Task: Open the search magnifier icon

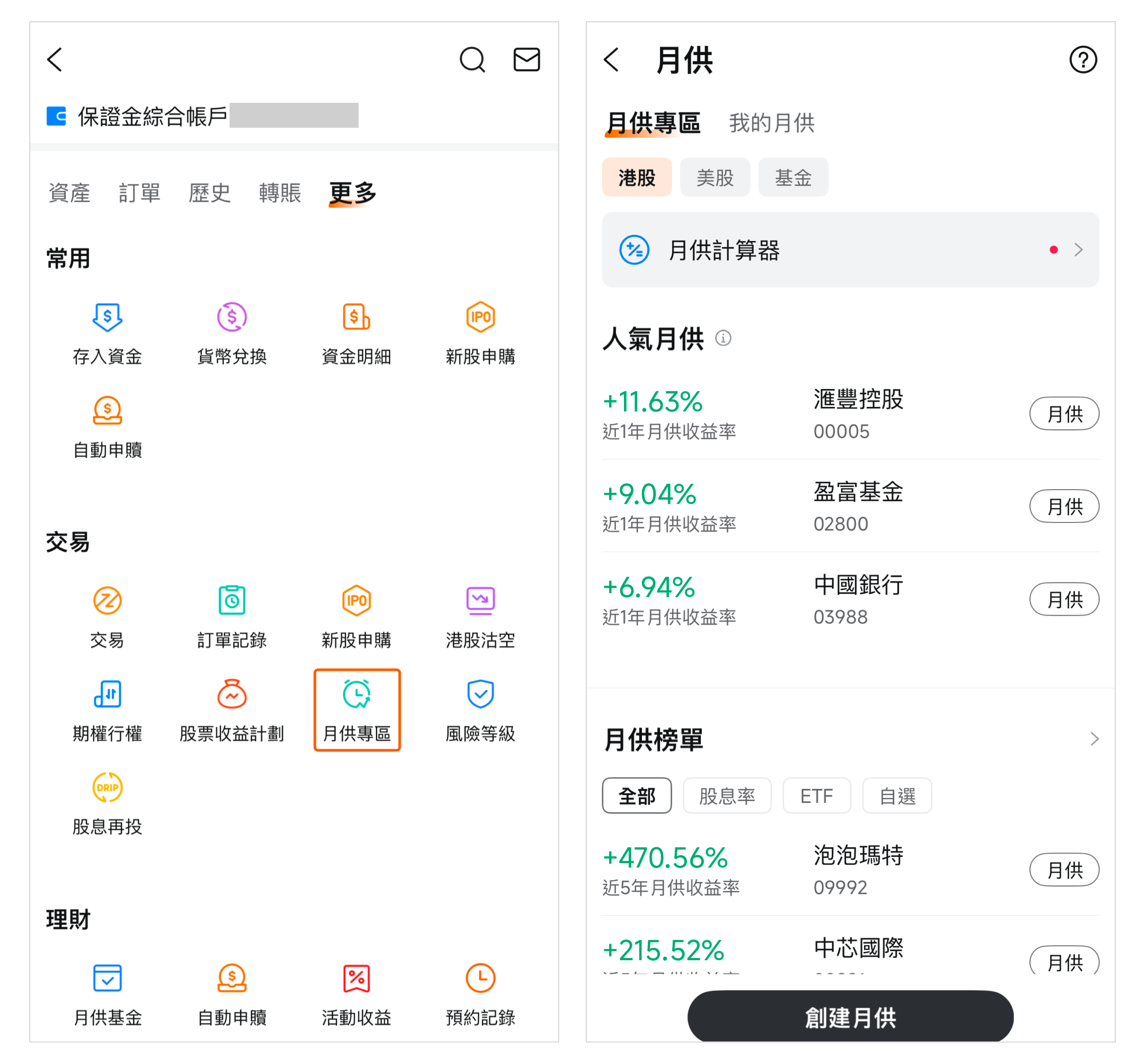Action: (472, 59)
